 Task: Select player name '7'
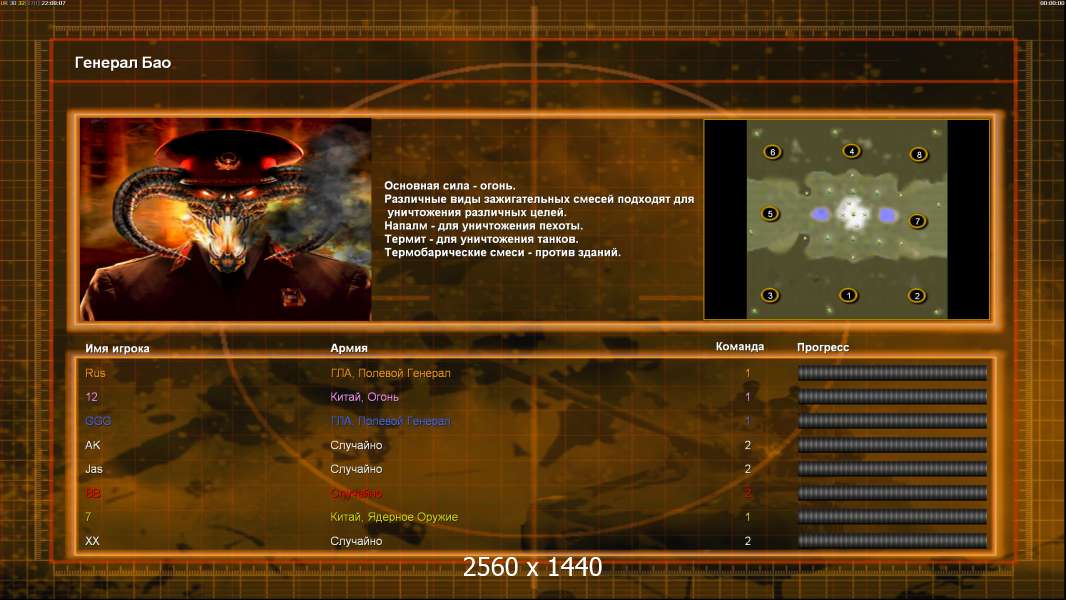[88, 517]
